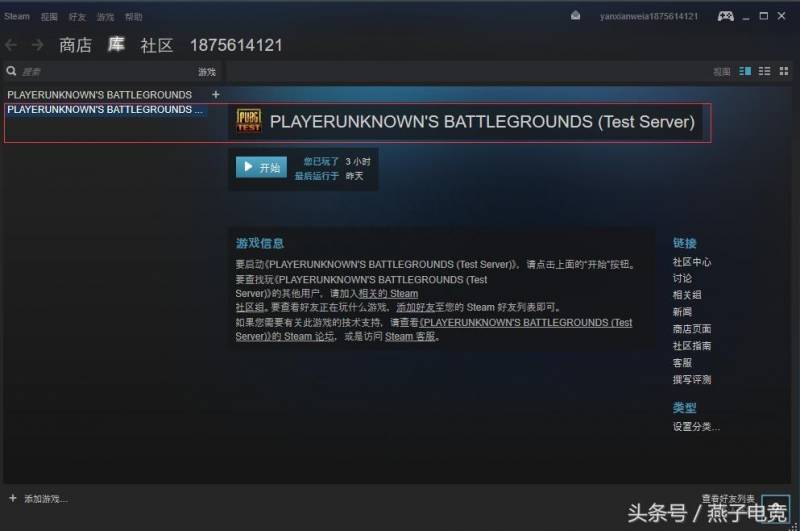Click 添加游戏... at the bottom left
The width and height of the screenshot is (800, 531).
pyautogui.click(x=45, y=498)
